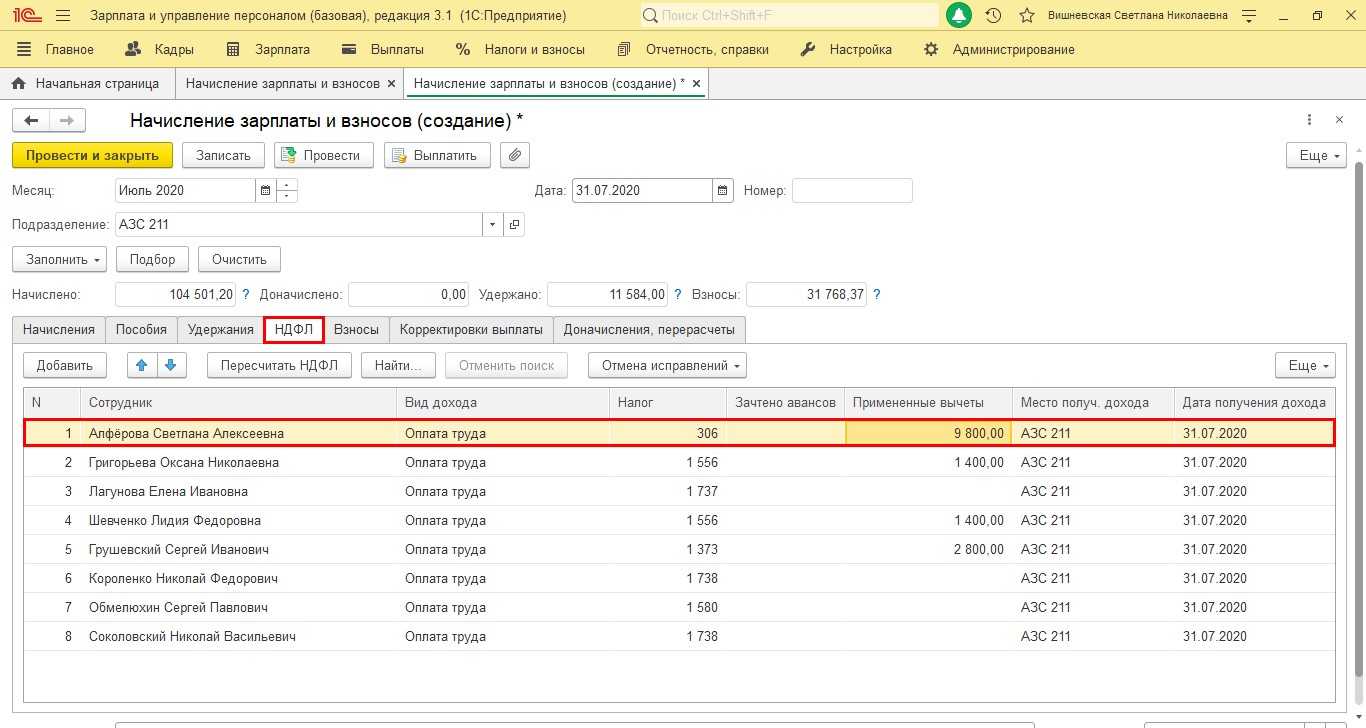
Task: Open settings lines icon beside the user name
Action: (1248, 16)
